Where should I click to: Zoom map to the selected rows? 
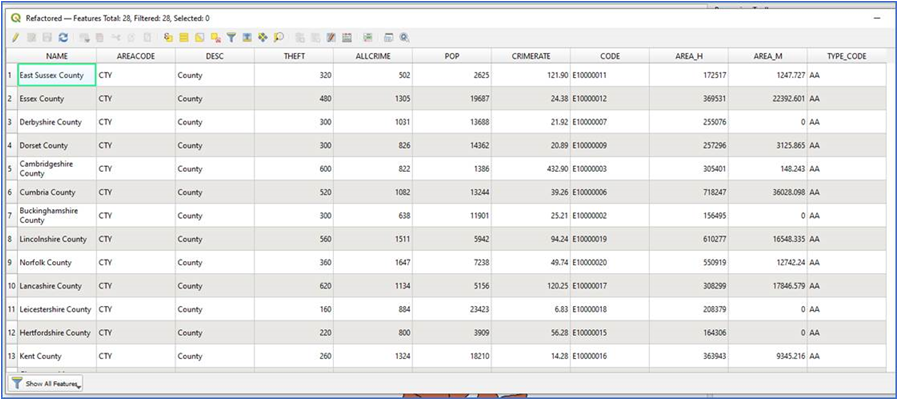click(x=278, y=38)
